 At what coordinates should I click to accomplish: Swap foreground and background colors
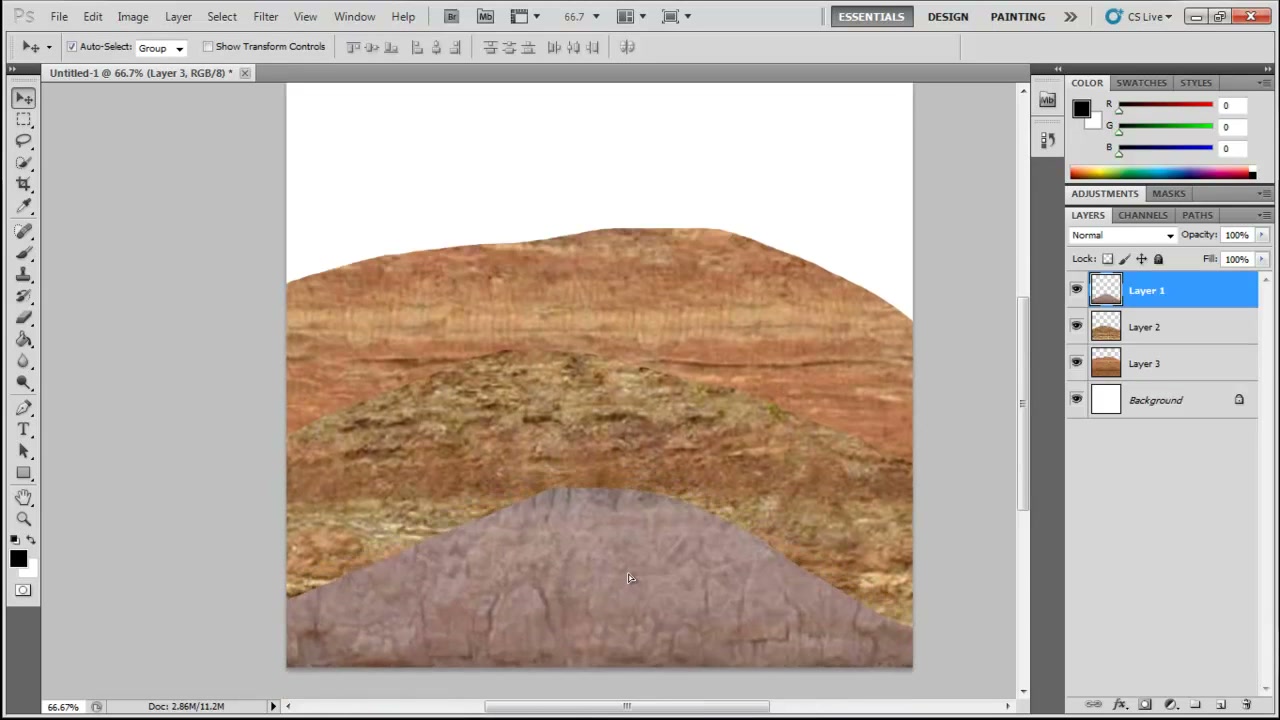click(x=30, y=541)
